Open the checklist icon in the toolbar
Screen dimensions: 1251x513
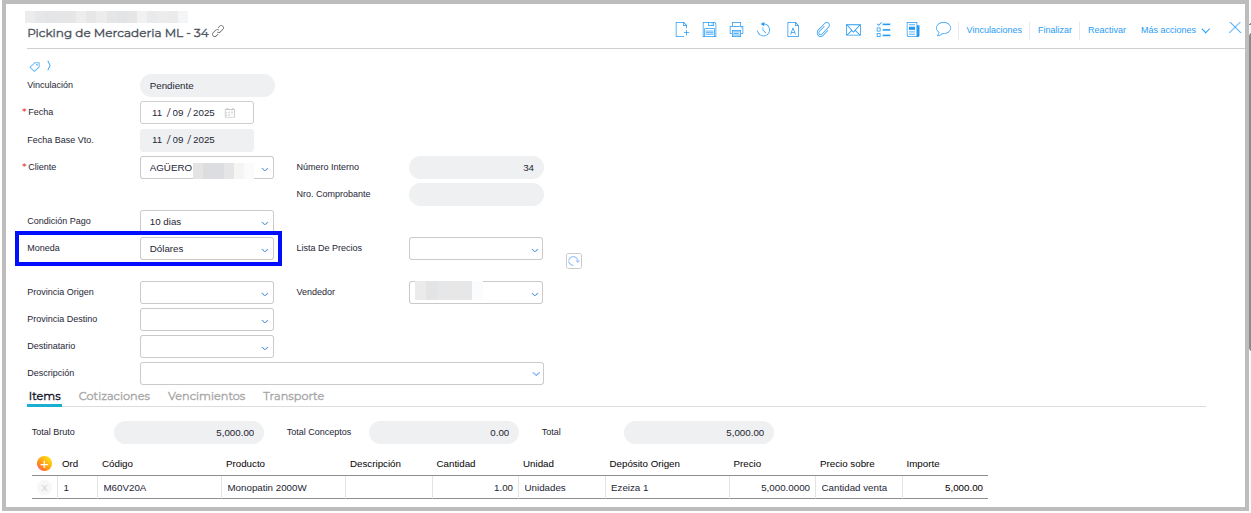point(883,30)
